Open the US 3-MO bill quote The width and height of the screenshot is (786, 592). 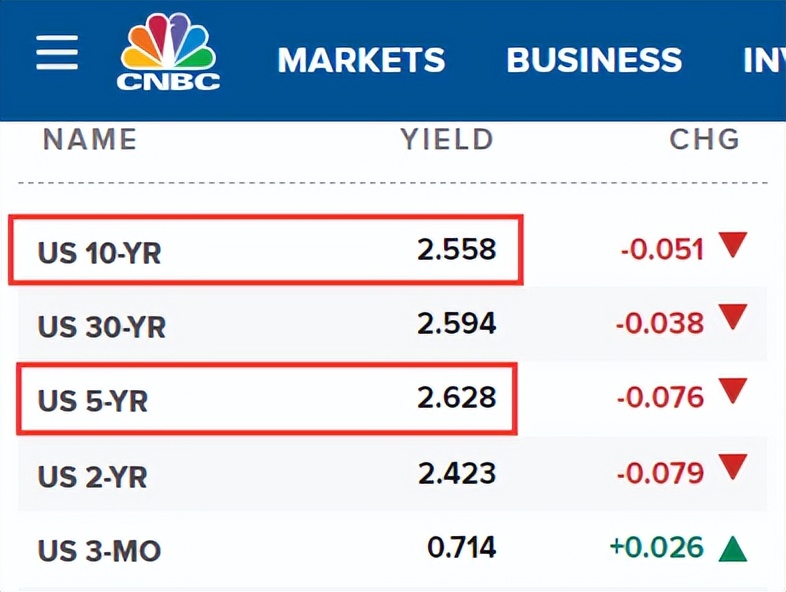99,550
